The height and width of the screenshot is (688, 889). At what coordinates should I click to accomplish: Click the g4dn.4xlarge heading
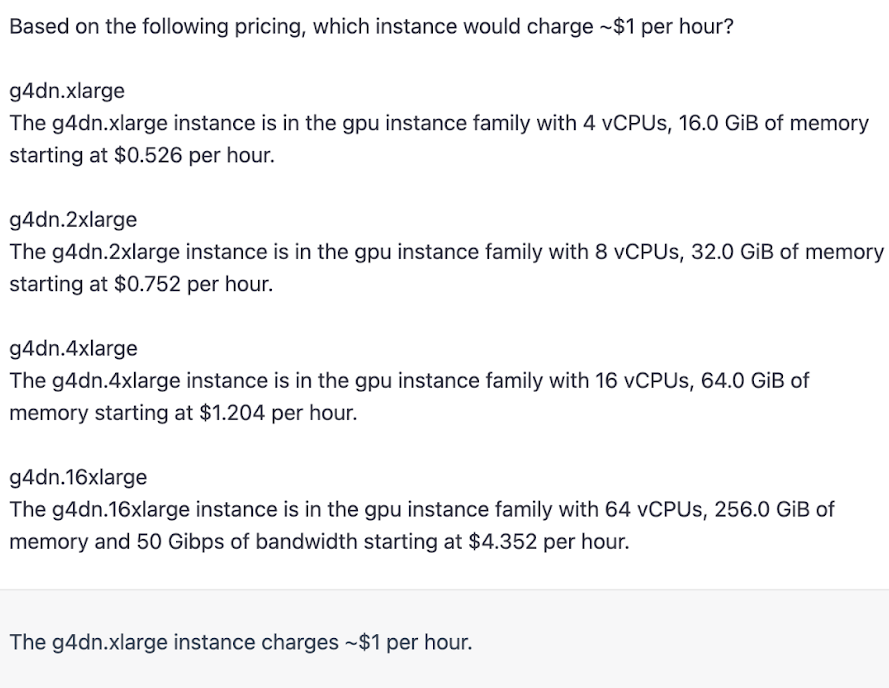click(73, 348)
